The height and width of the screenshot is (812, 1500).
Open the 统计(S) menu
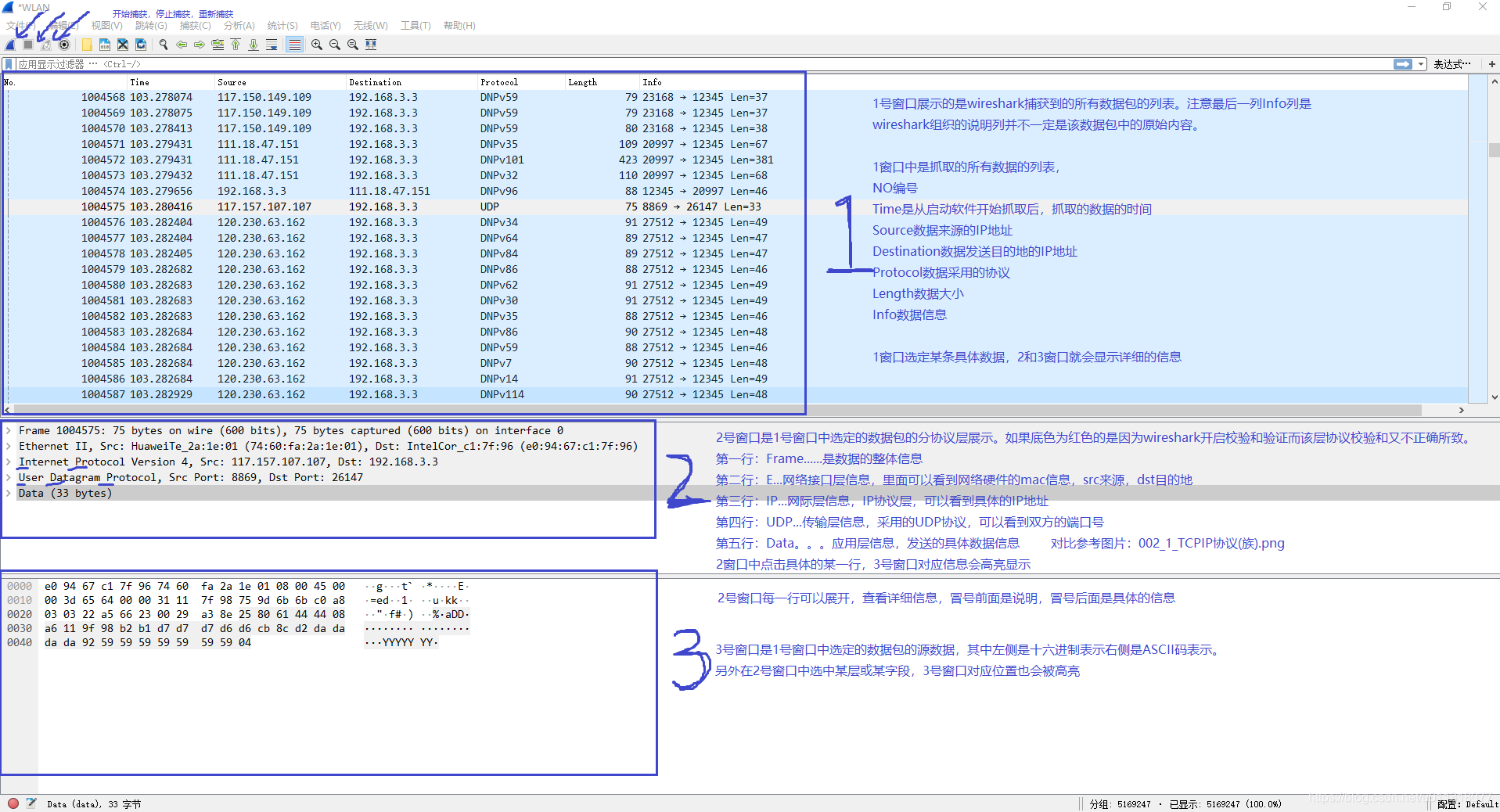[282, 26]
